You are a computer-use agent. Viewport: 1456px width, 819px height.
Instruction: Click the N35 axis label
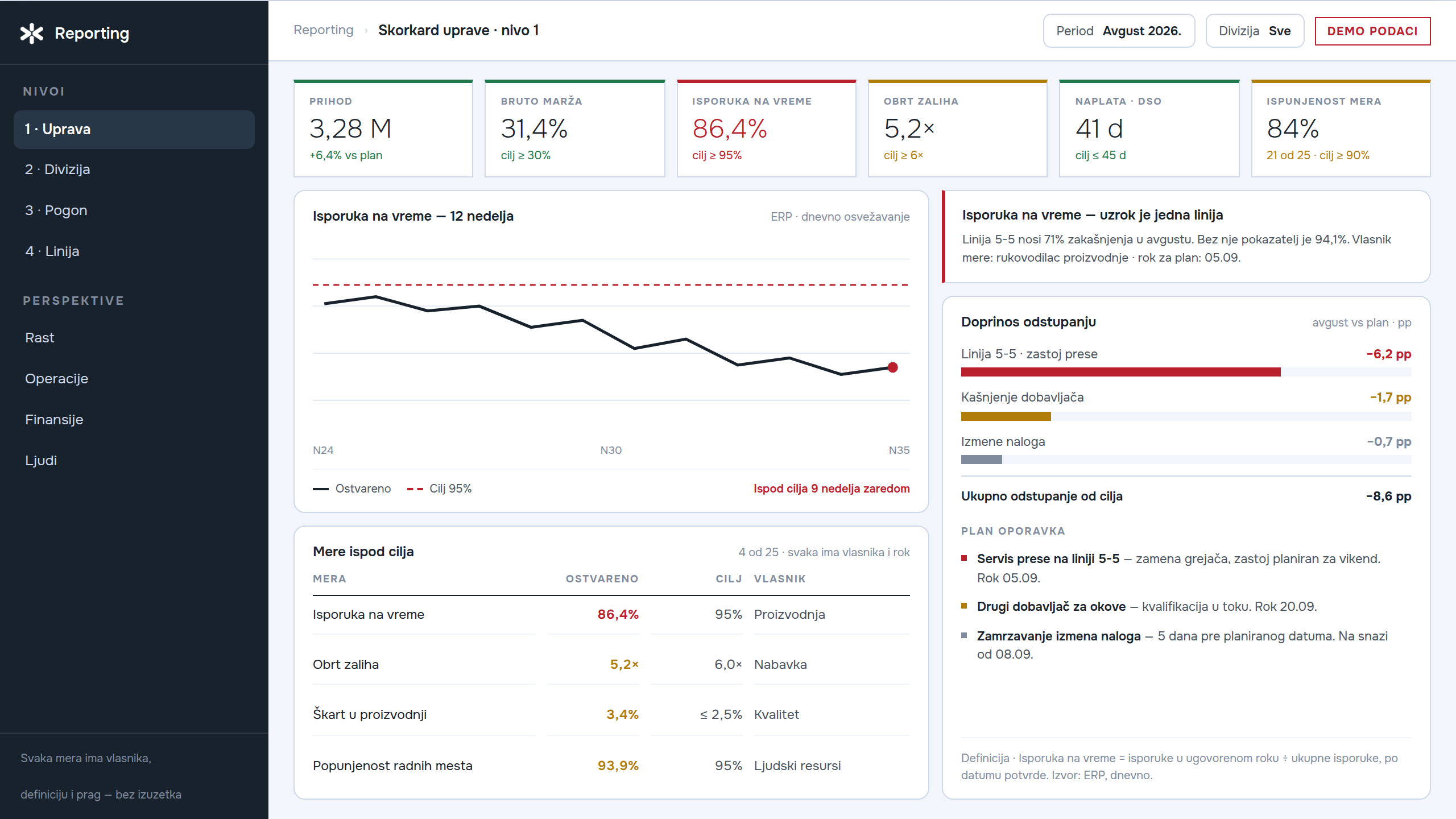[899, 450]
